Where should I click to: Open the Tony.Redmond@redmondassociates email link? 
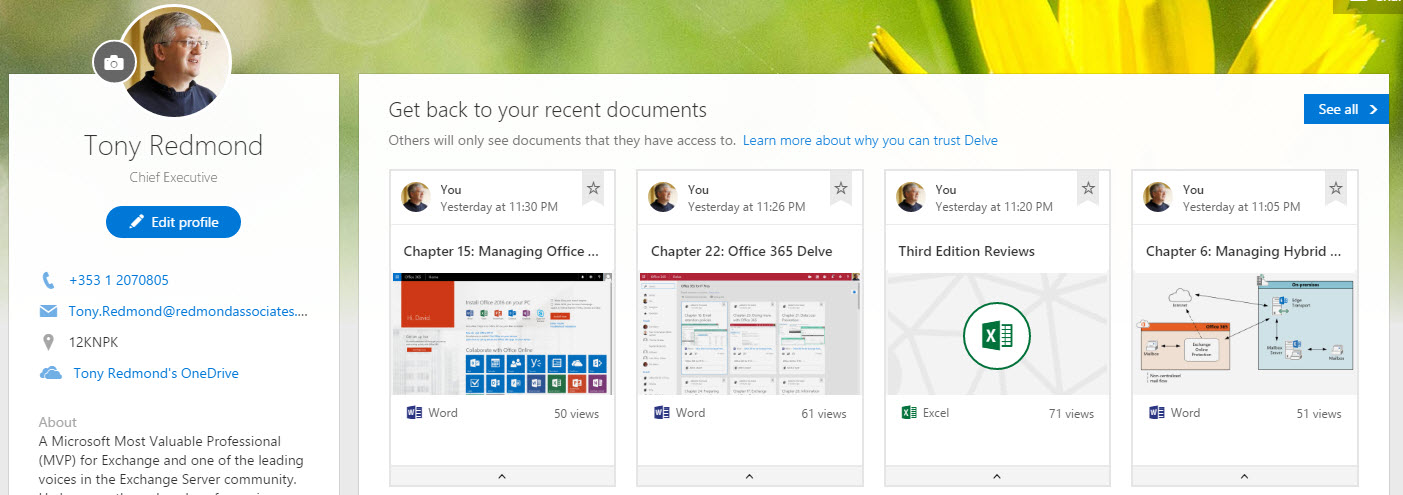(188, 311)
